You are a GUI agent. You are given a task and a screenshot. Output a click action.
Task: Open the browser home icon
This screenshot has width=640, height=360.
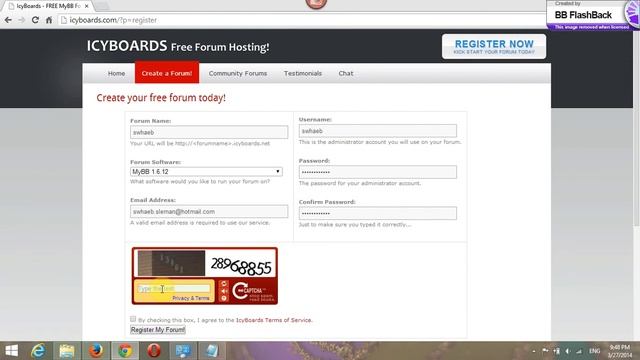click(49, 20)
